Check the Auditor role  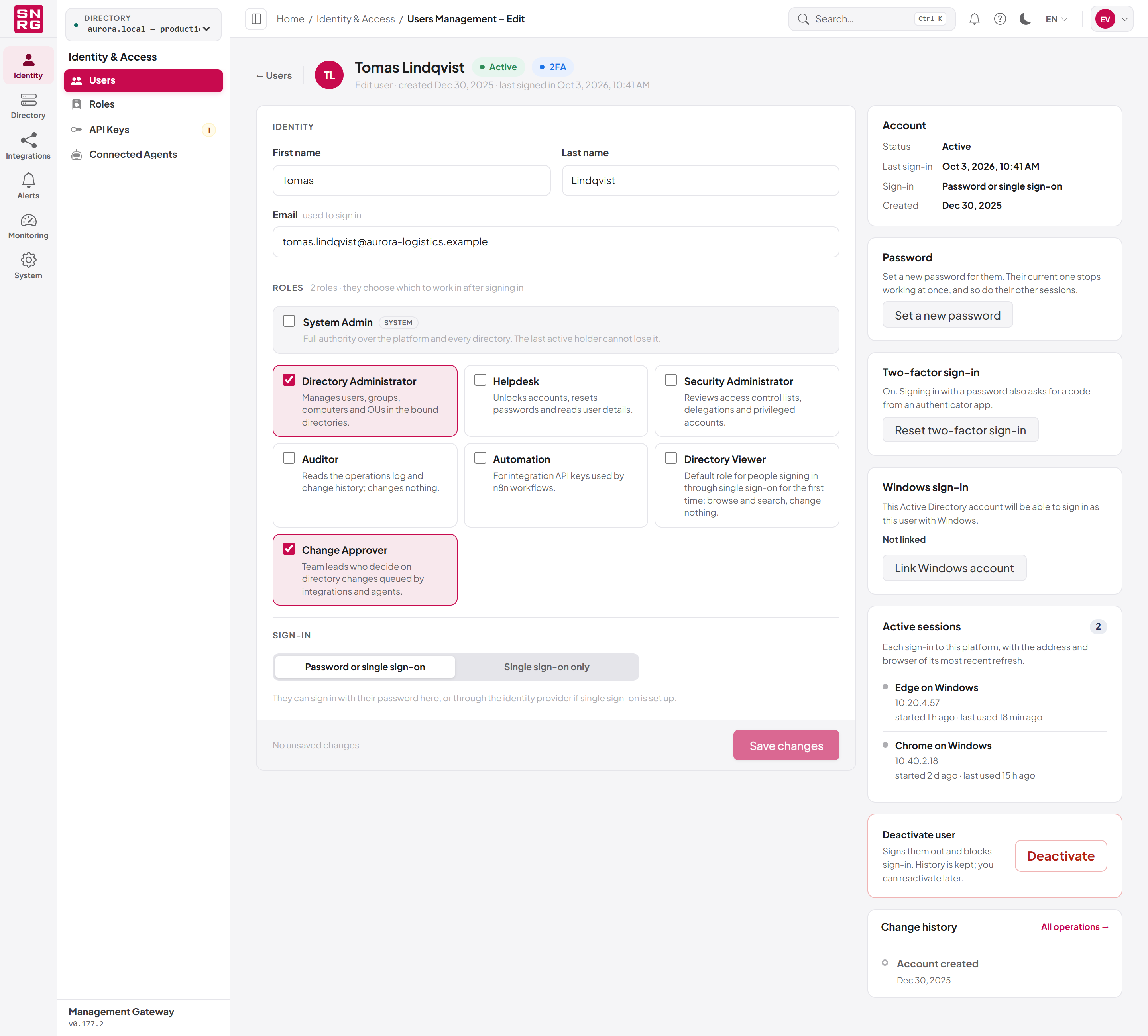point(289,458)
